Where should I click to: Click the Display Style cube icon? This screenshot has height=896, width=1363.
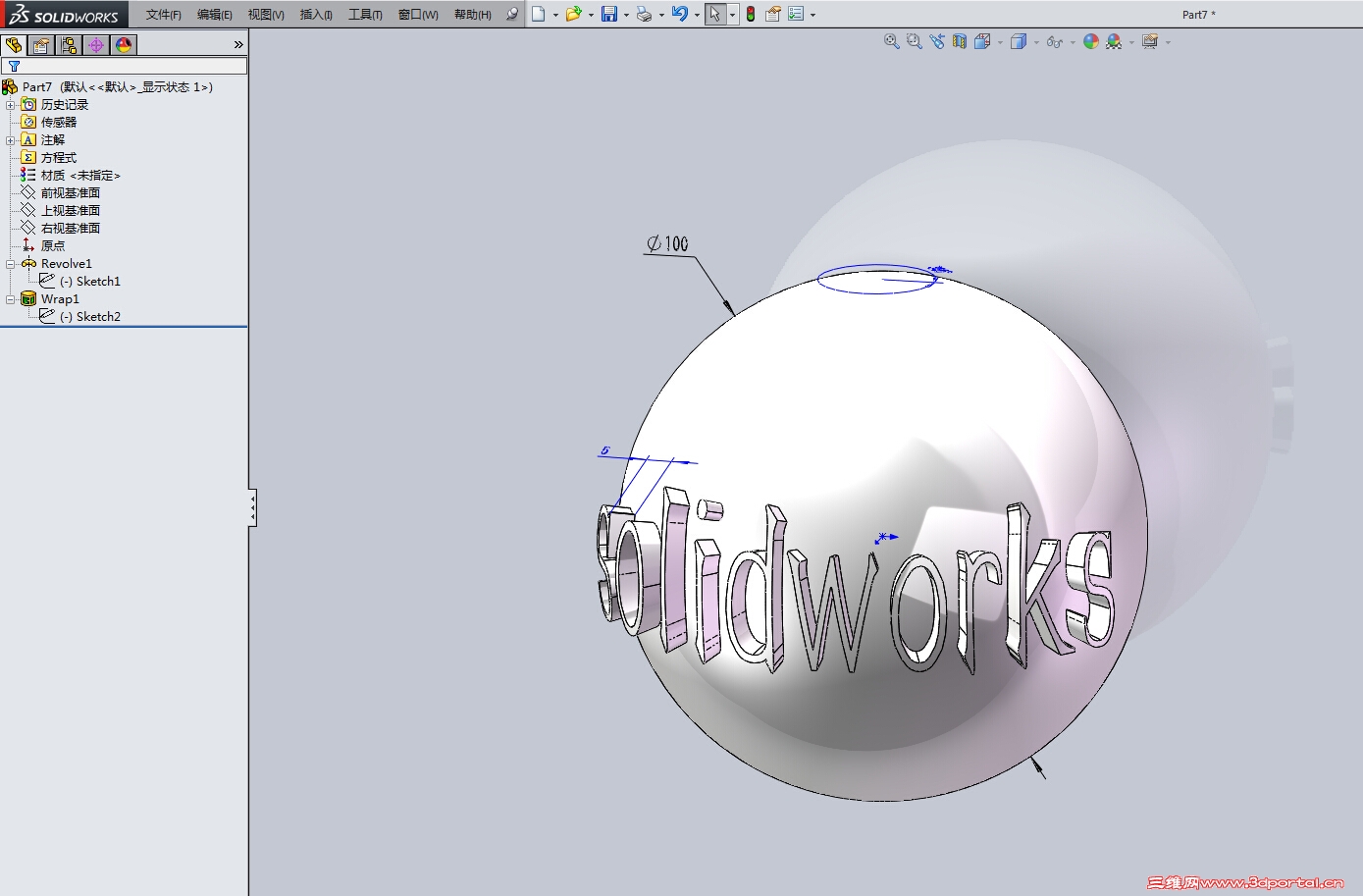(1019, 41)
